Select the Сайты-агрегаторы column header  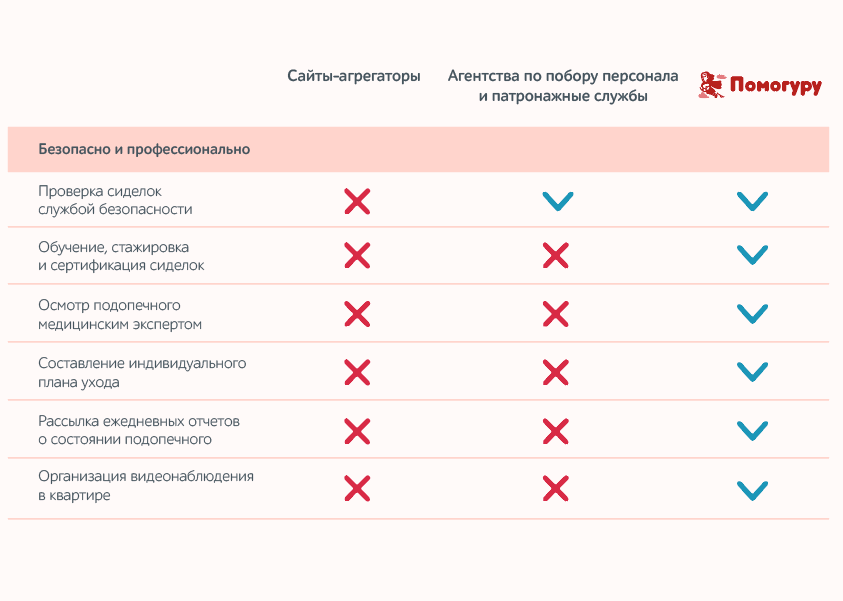354,76
